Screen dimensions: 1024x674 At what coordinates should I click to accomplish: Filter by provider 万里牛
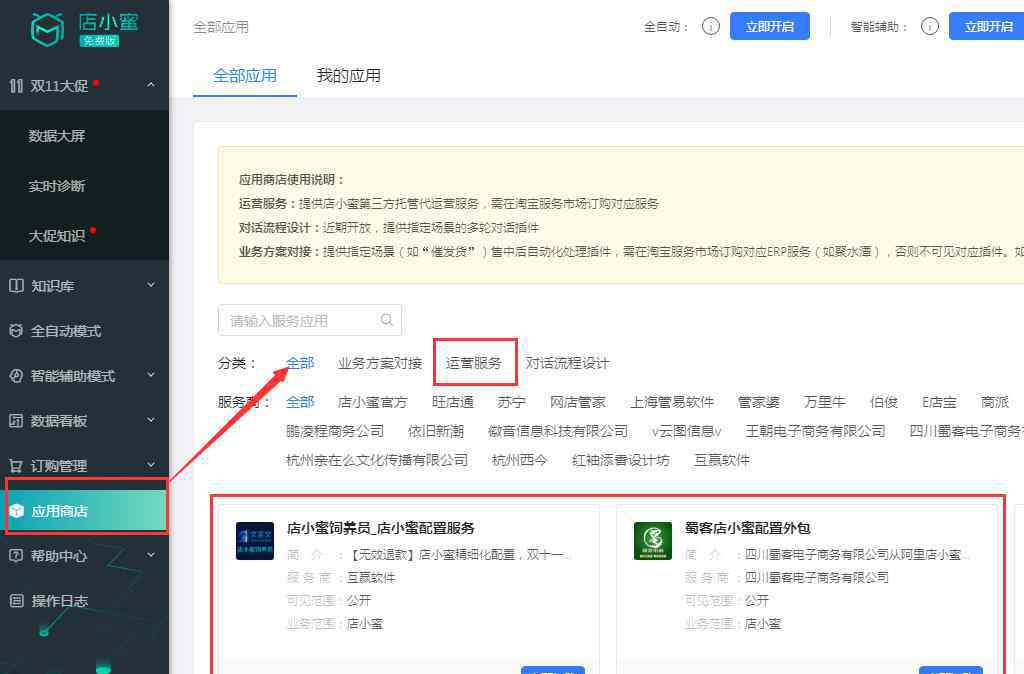(825, 402)
